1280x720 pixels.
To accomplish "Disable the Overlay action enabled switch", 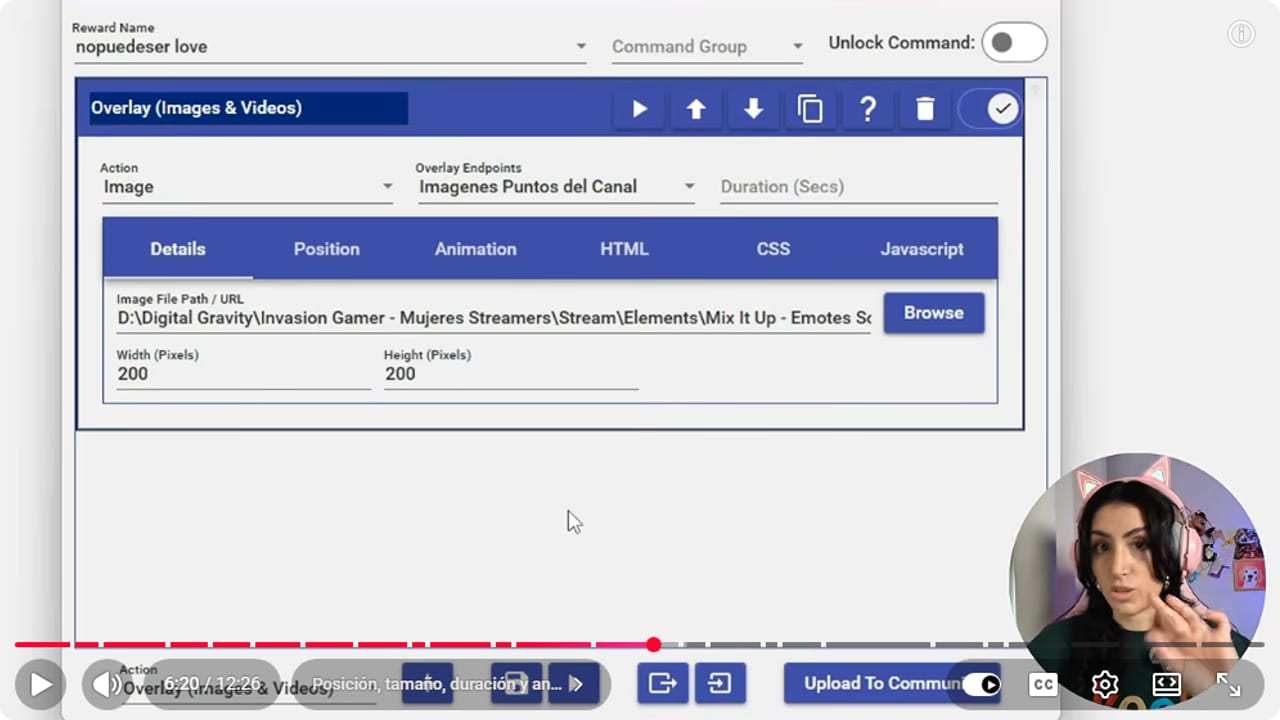I will click(989, 109).
